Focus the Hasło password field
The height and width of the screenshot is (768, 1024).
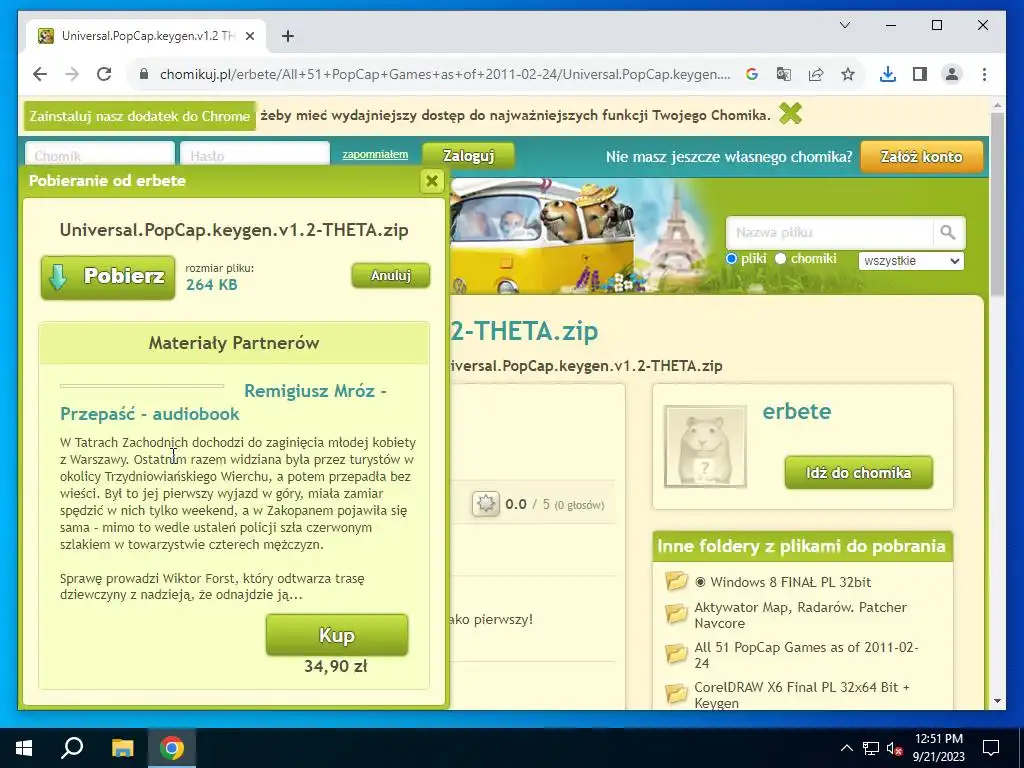coord(255,155)
